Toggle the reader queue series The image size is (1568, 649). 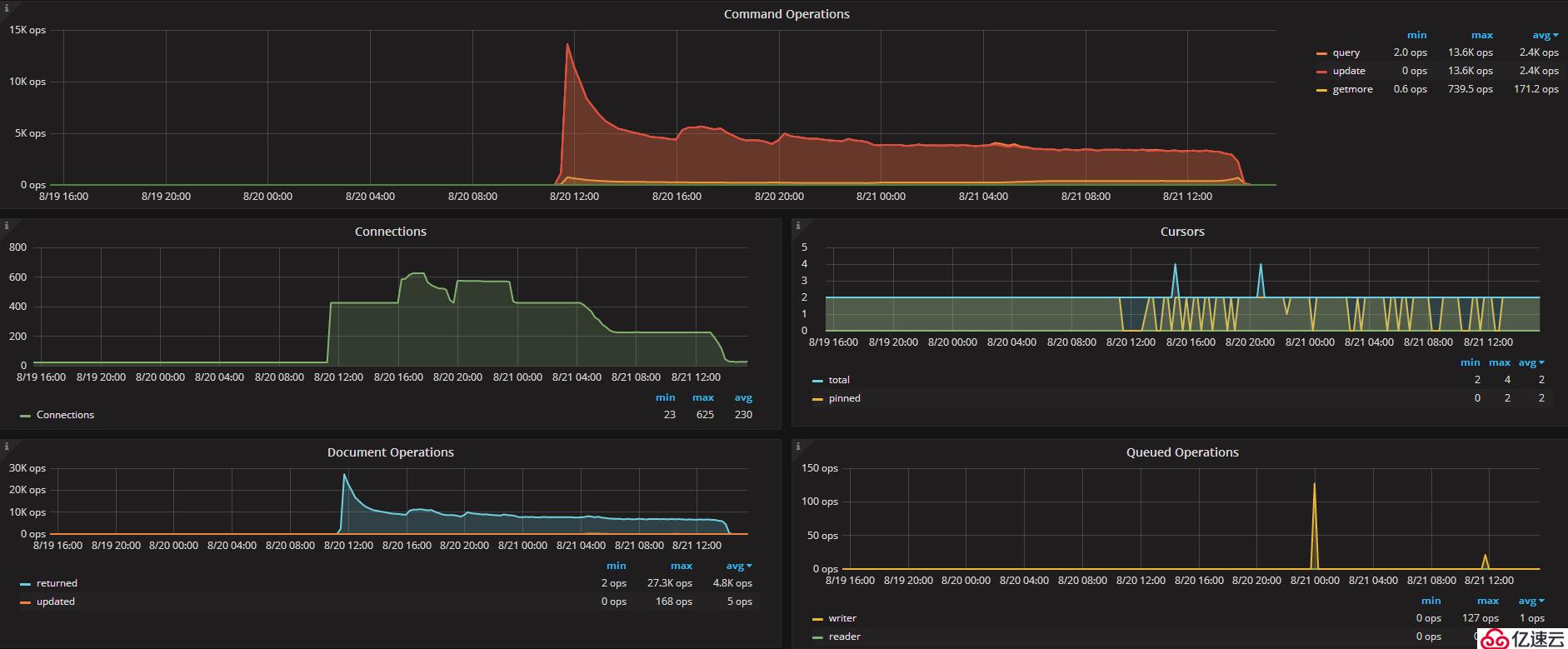[x=844, y=637]
